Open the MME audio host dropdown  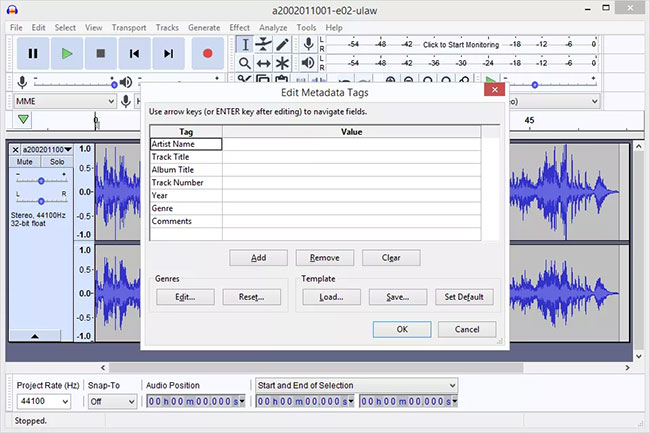pos(65,101)
